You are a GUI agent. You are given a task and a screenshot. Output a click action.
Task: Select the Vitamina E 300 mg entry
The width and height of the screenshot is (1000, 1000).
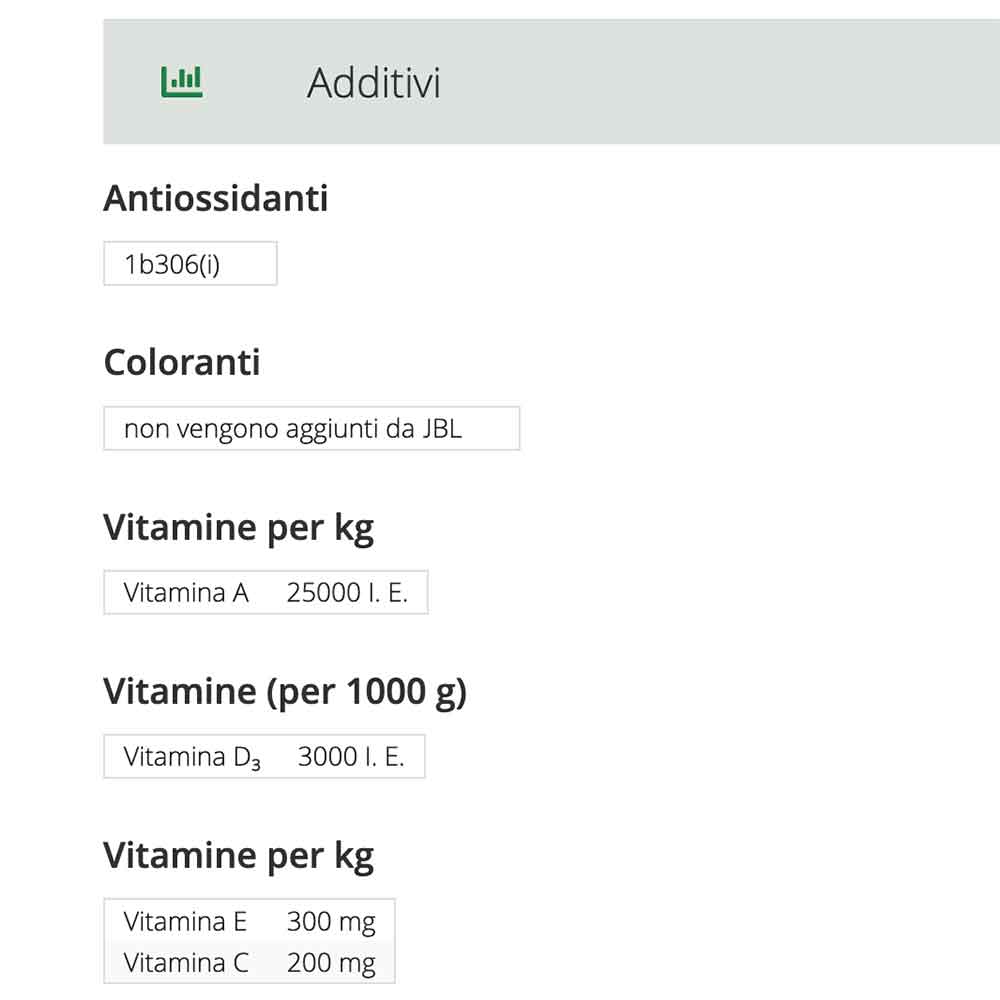coord(248,921)
